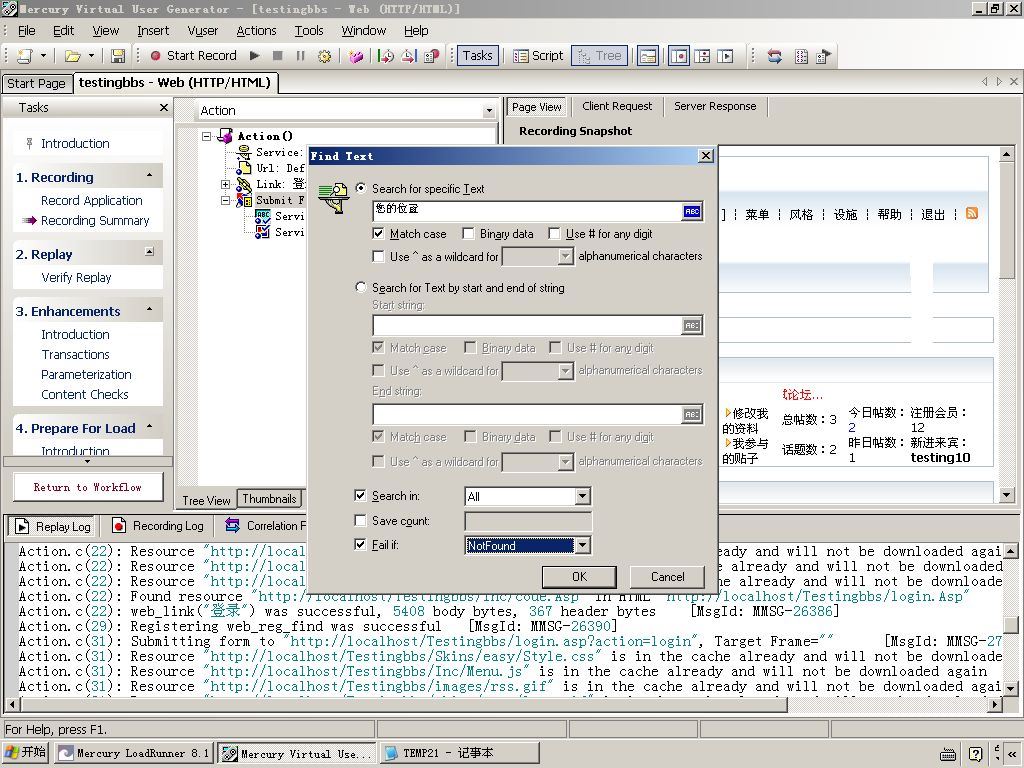Collapse the '1. Recording' tasks section

pyautogui.click(x=150, y=176)
